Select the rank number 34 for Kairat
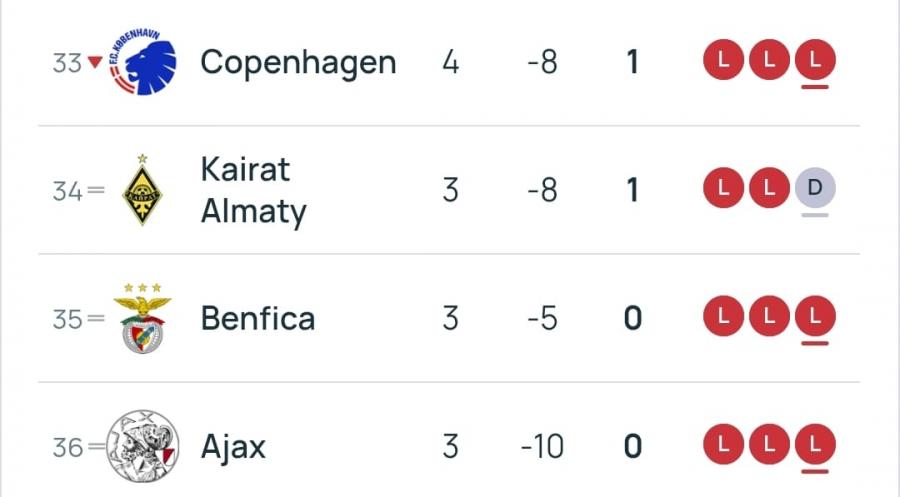This screenshot has width=900, height=497. coord(68,190)
